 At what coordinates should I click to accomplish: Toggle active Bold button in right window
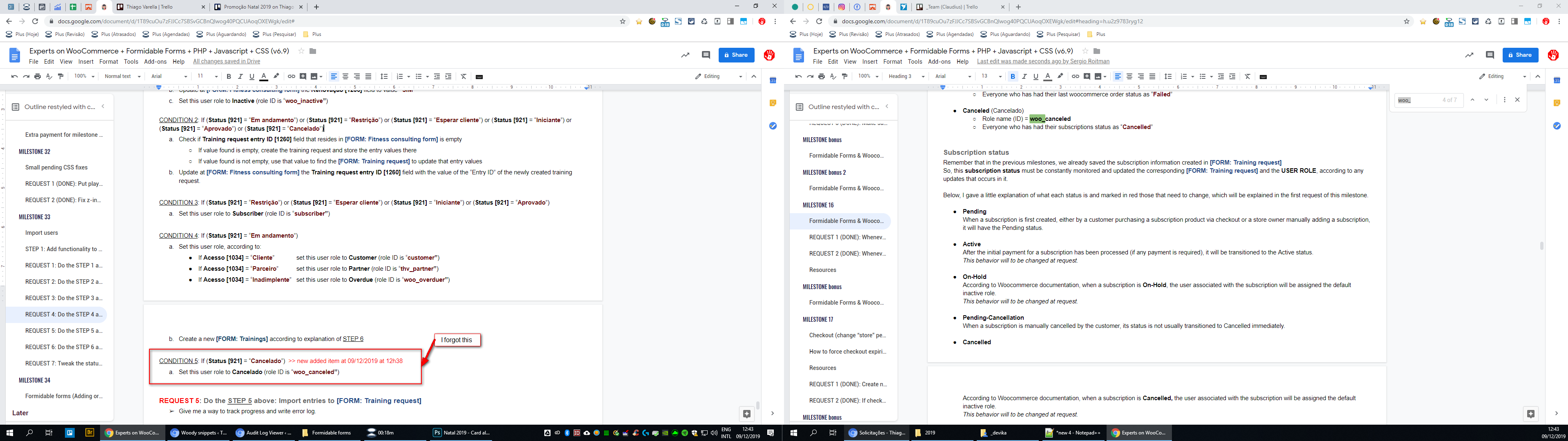click(x=1012, y=77)
